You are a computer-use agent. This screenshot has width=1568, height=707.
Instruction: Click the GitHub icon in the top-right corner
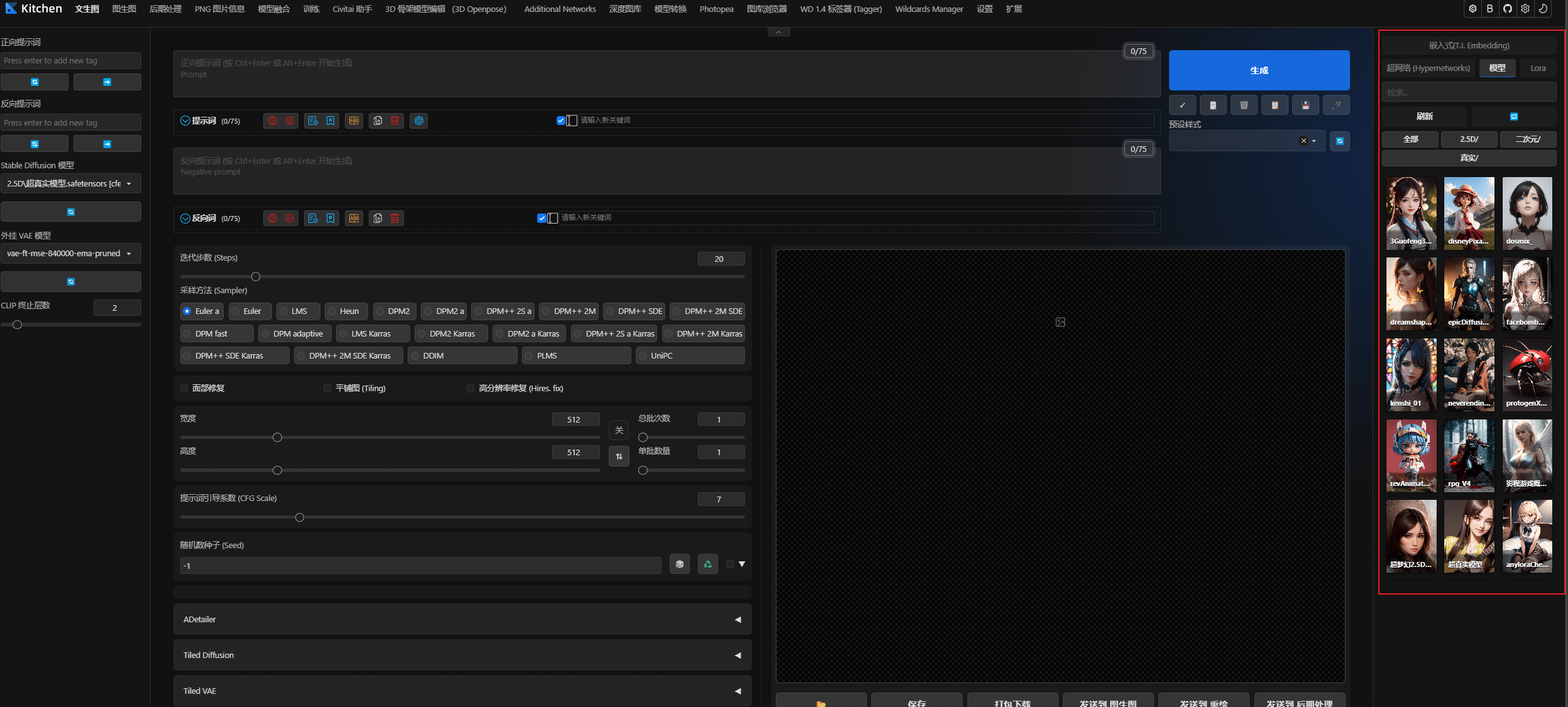coord(1508,9)
